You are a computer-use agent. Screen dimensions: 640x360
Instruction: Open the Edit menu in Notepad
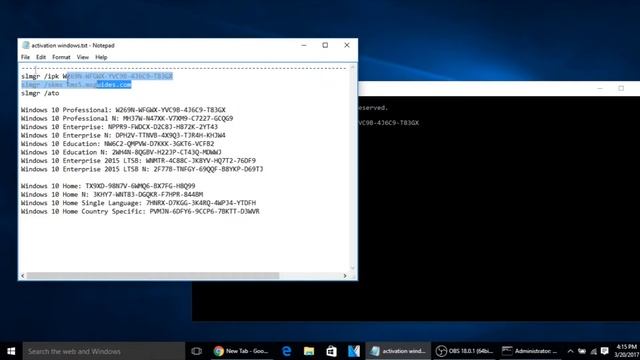tap(41, 57)
